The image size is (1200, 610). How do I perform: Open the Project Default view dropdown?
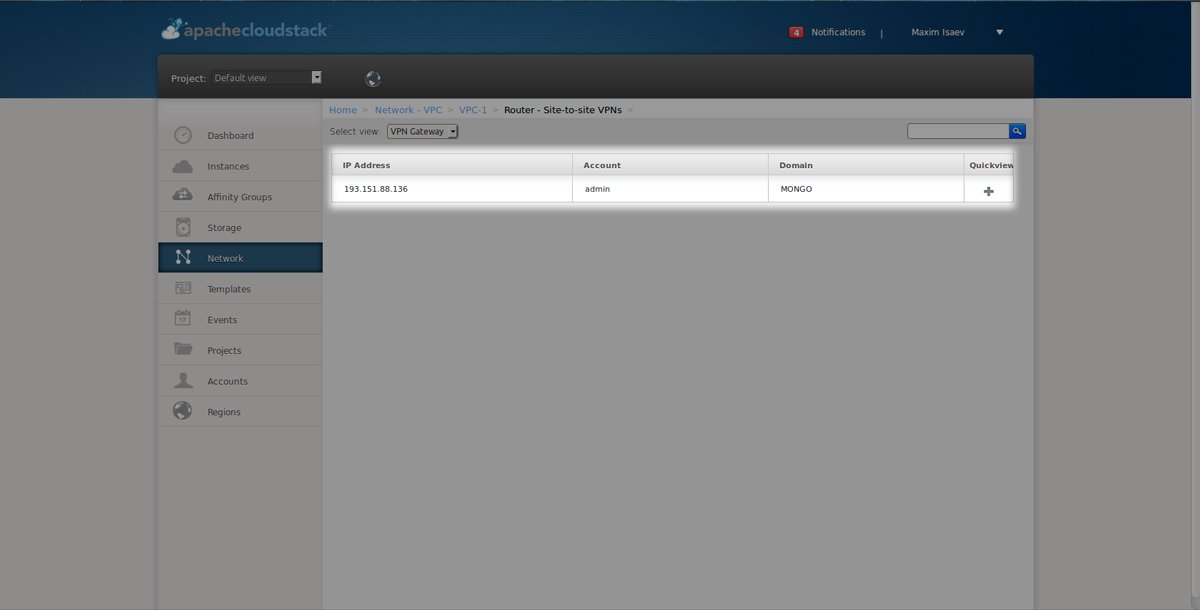tap(267, 77)
